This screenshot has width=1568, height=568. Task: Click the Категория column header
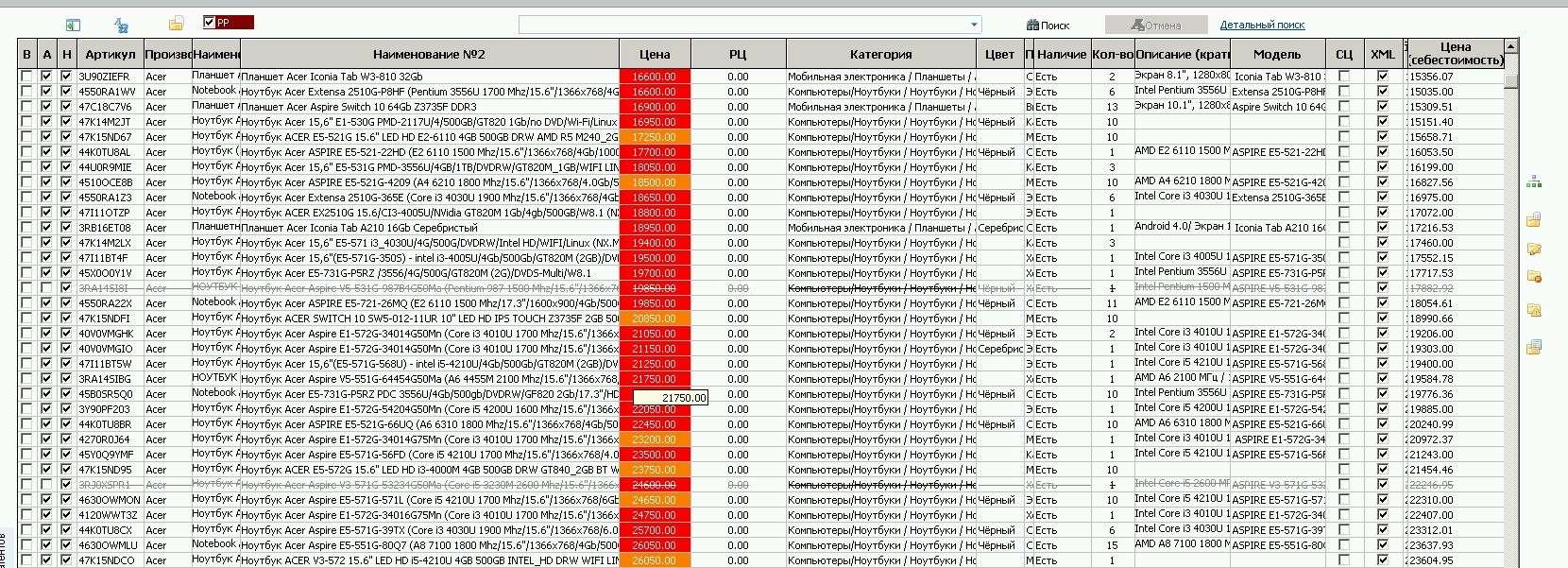coord(880,54)
